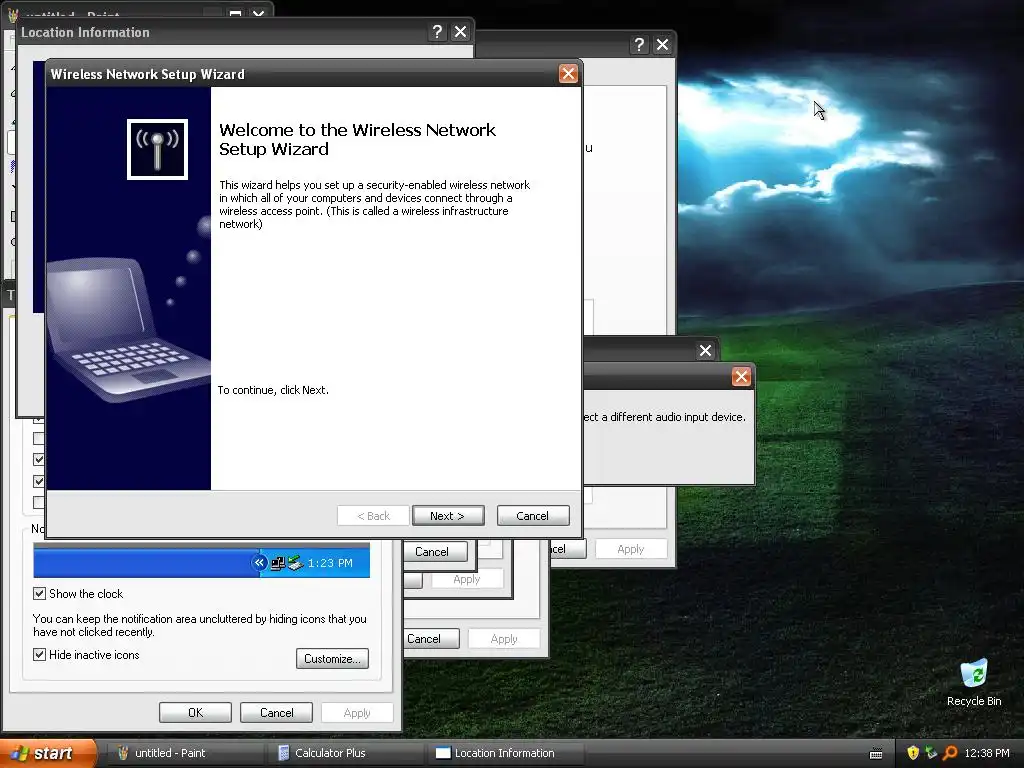Open the Start menu

(x=48, y=753)
